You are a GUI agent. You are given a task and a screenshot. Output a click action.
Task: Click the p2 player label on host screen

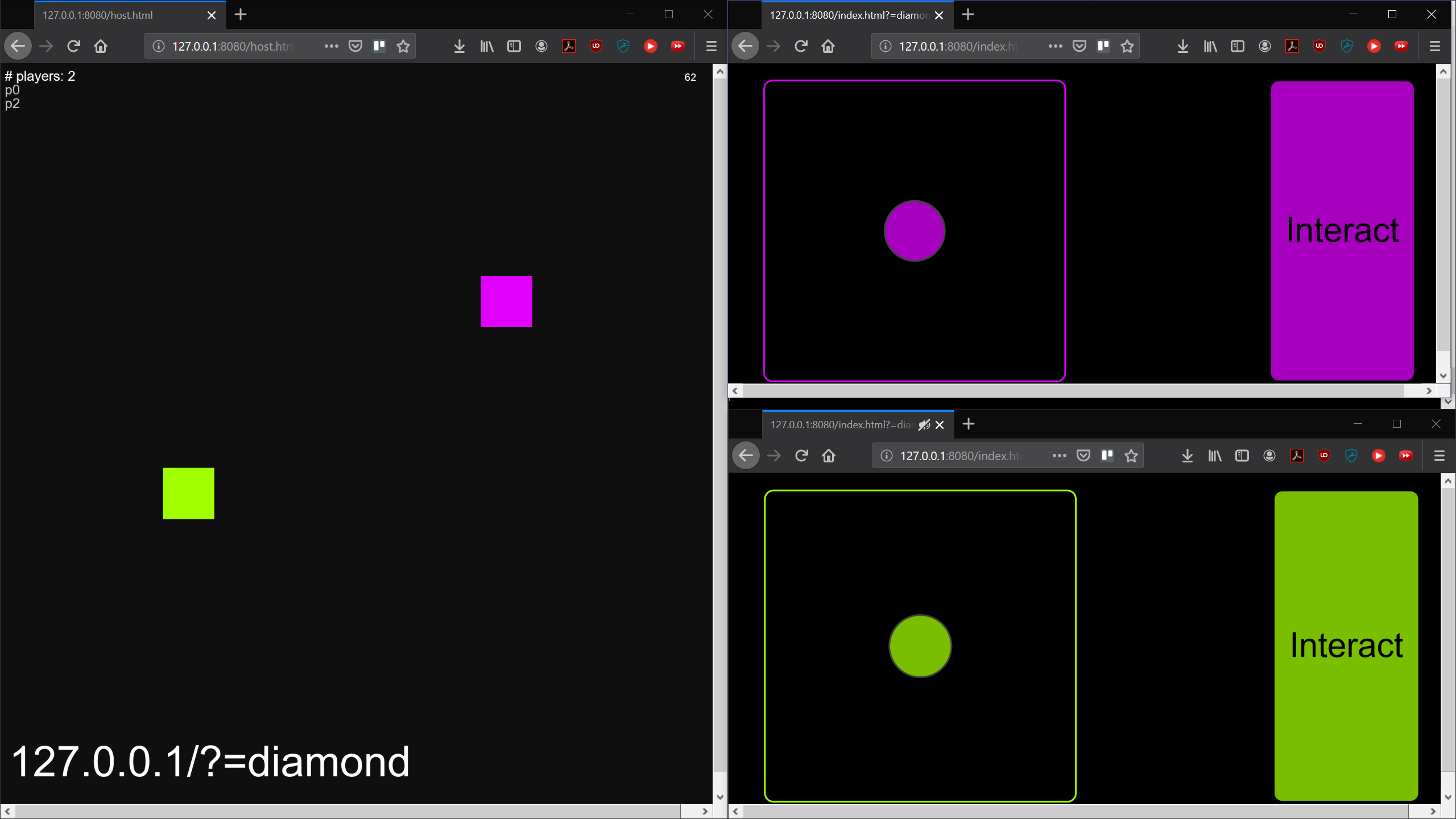point(12,104)
